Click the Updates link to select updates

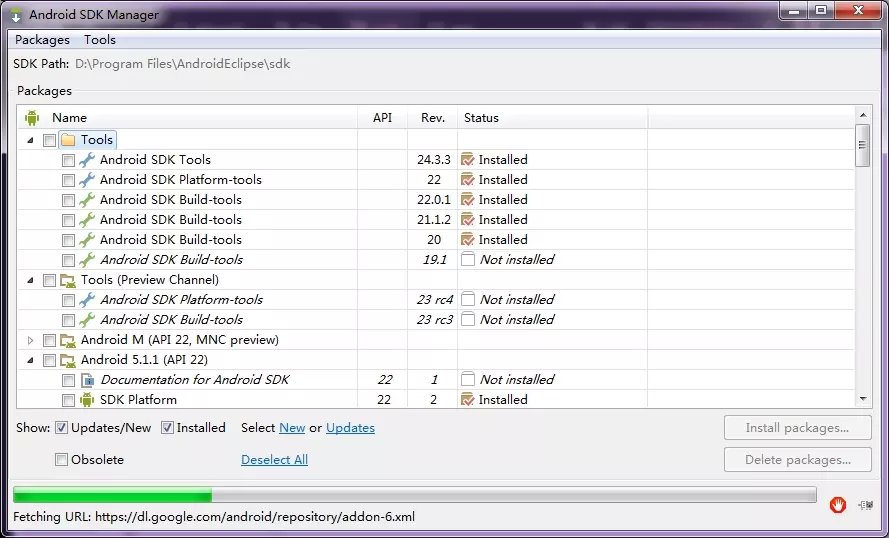(x=350, y=428)
